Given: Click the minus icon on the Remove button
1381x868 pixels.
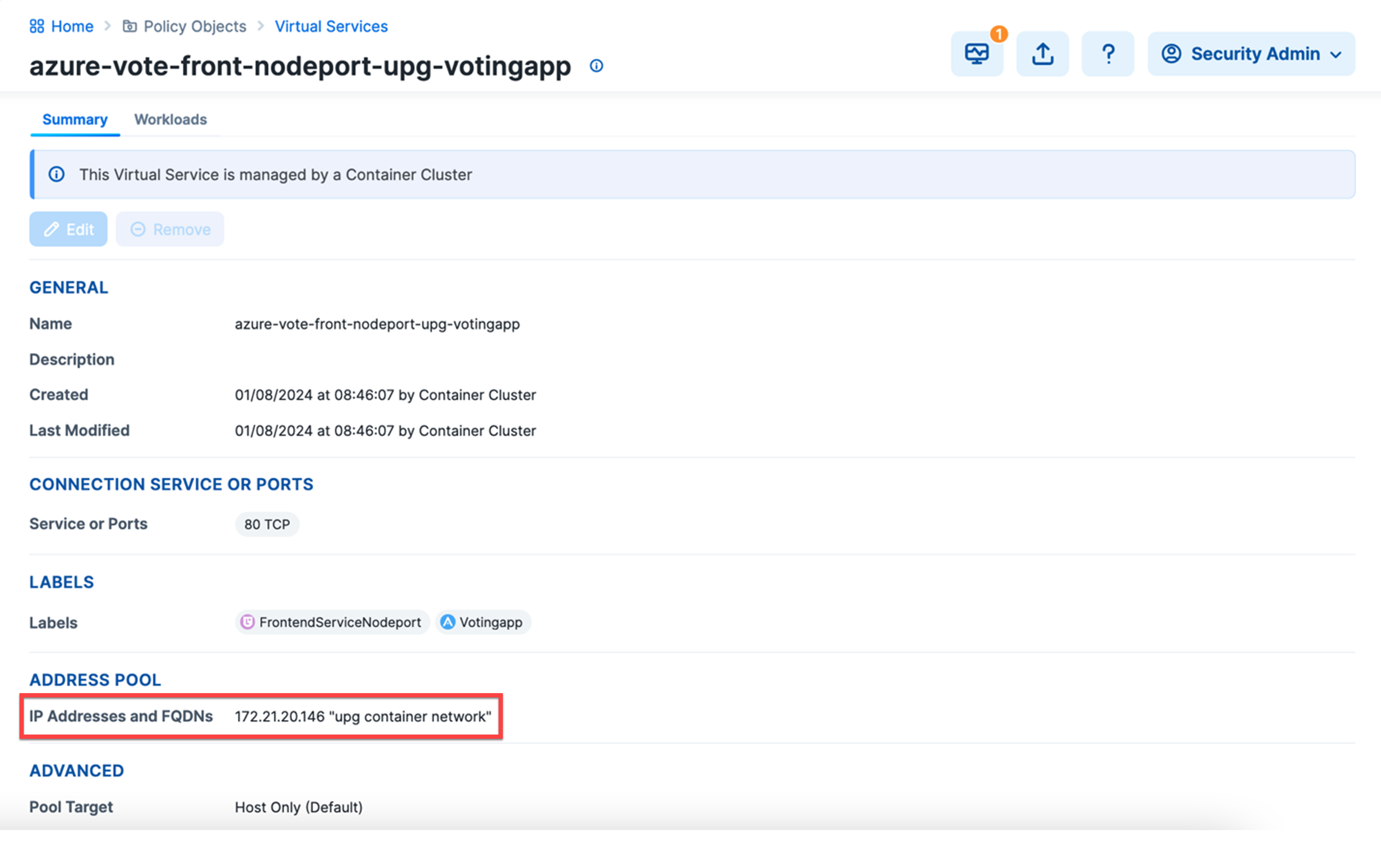Looking at the screenshot, I should [x=138, y=229].
